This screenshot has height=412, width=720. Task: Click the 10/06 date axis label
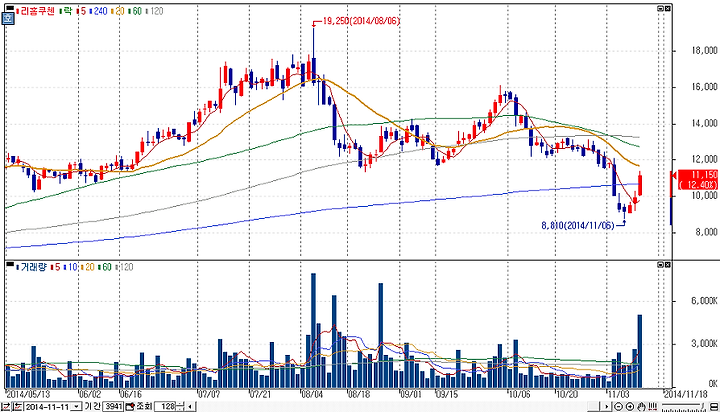[x=519, y=394]
